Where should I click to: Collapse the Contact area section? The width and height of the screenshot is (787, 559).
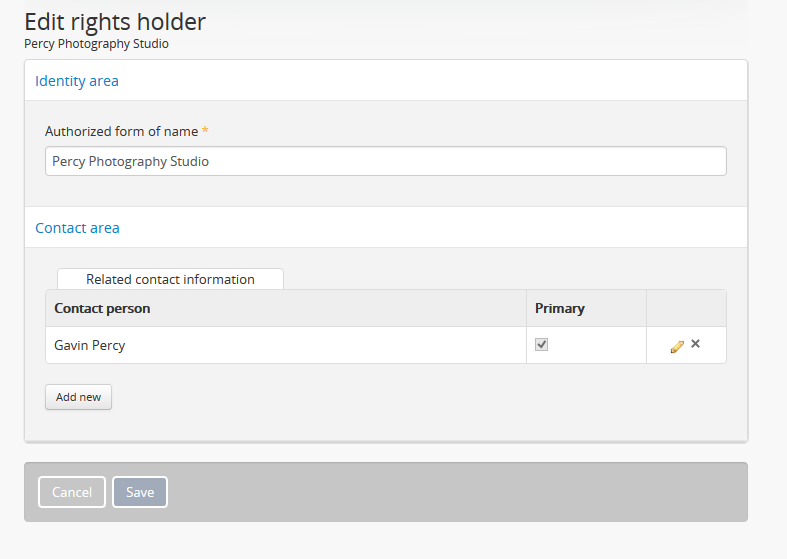point(77,228)
